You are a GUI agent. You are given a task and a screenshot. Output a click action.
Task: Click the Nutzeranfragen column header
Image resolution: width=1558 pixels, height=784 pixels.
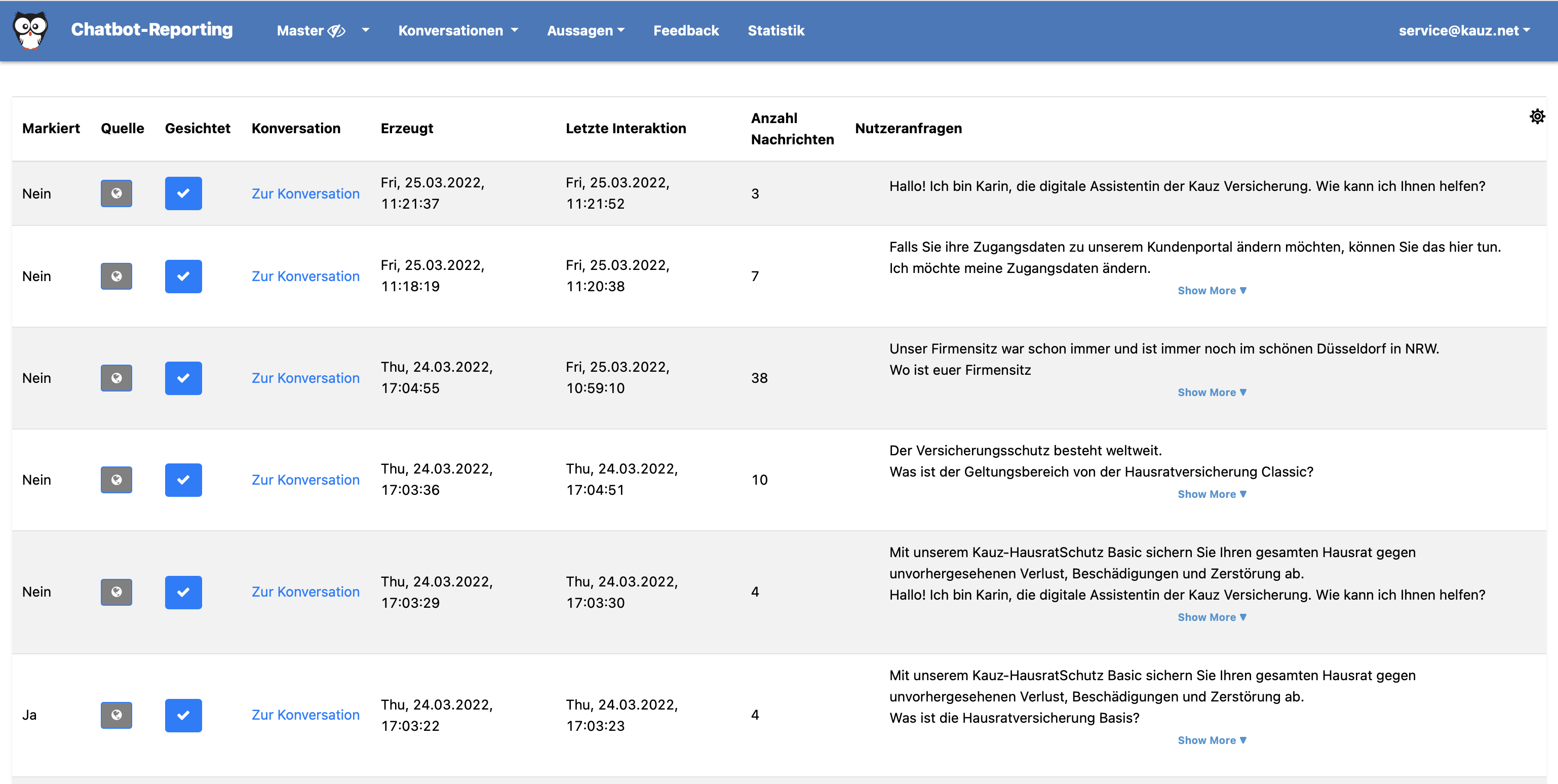pos(909,128)
